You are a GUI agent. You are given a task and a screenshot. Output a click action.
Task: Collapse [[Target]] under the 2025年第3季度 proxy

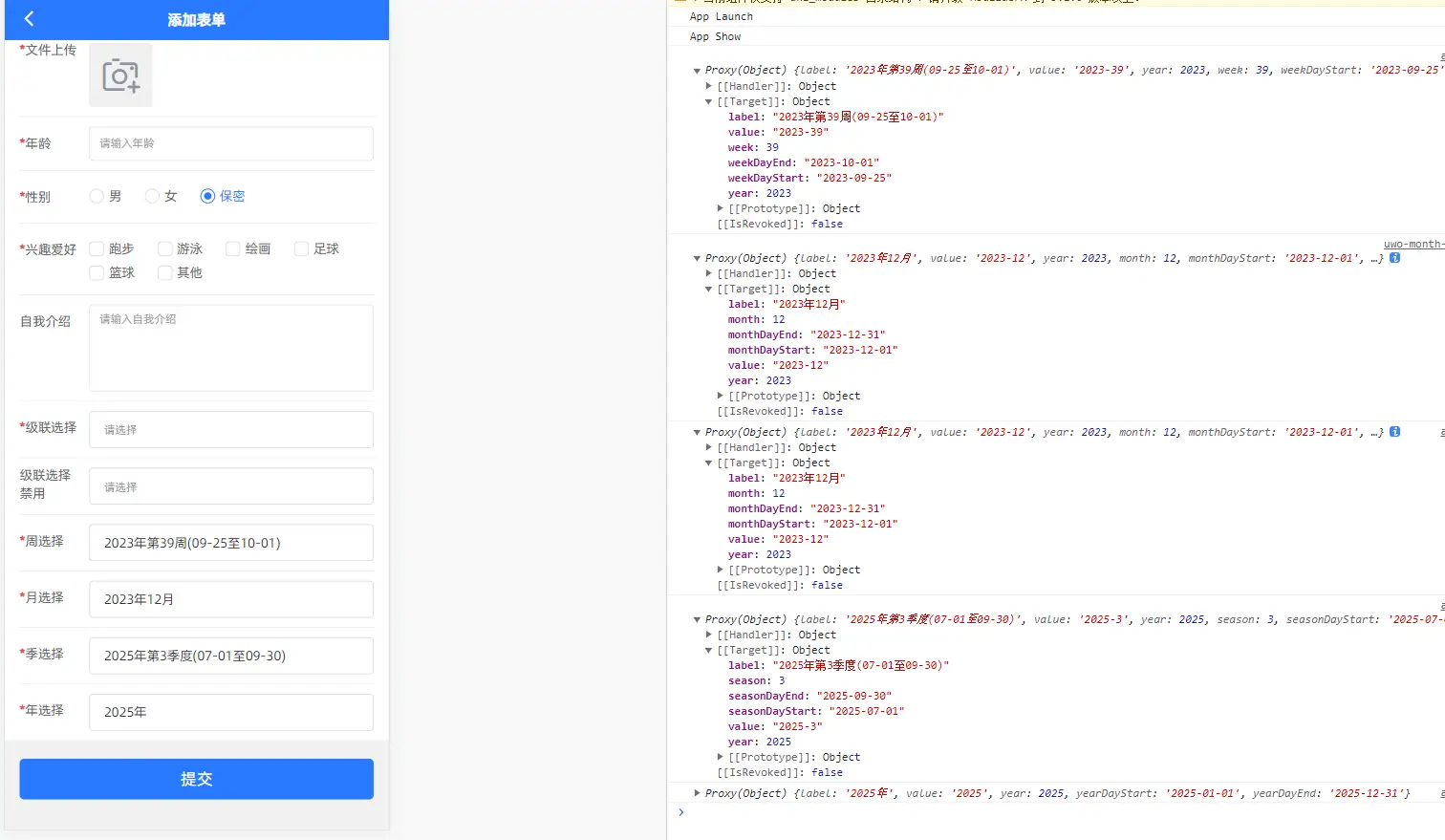pos(708,650)
